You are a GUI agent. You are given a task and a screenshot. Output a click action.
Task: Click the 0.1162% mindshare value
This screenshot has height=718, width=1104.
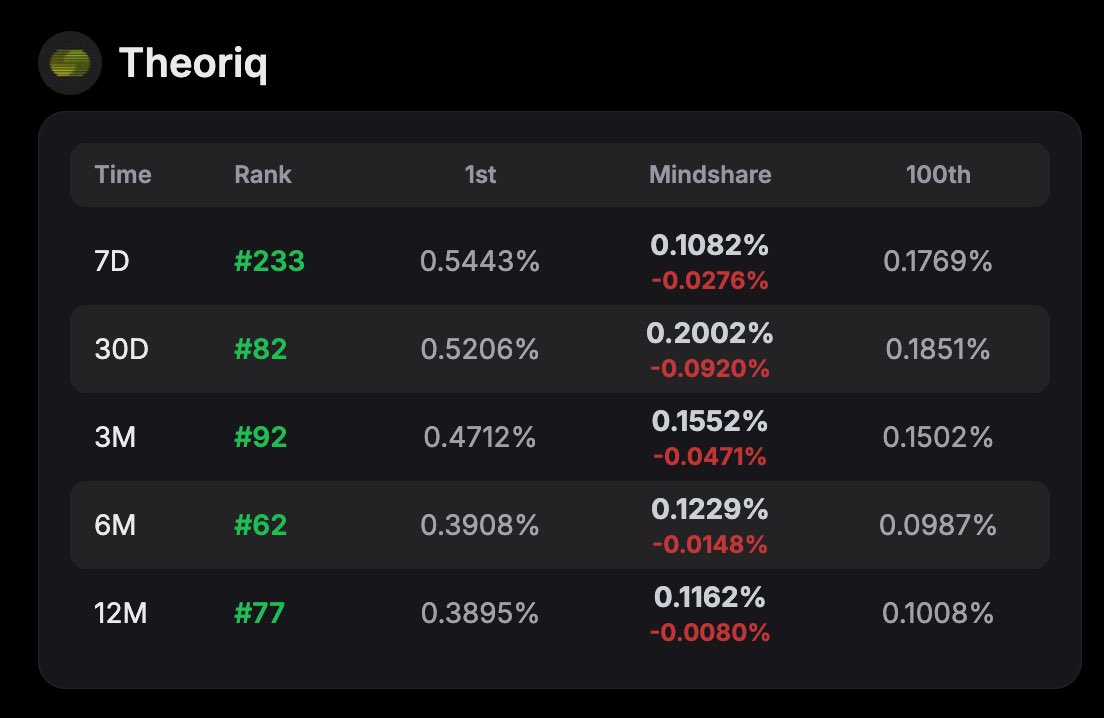coord(710,597)
